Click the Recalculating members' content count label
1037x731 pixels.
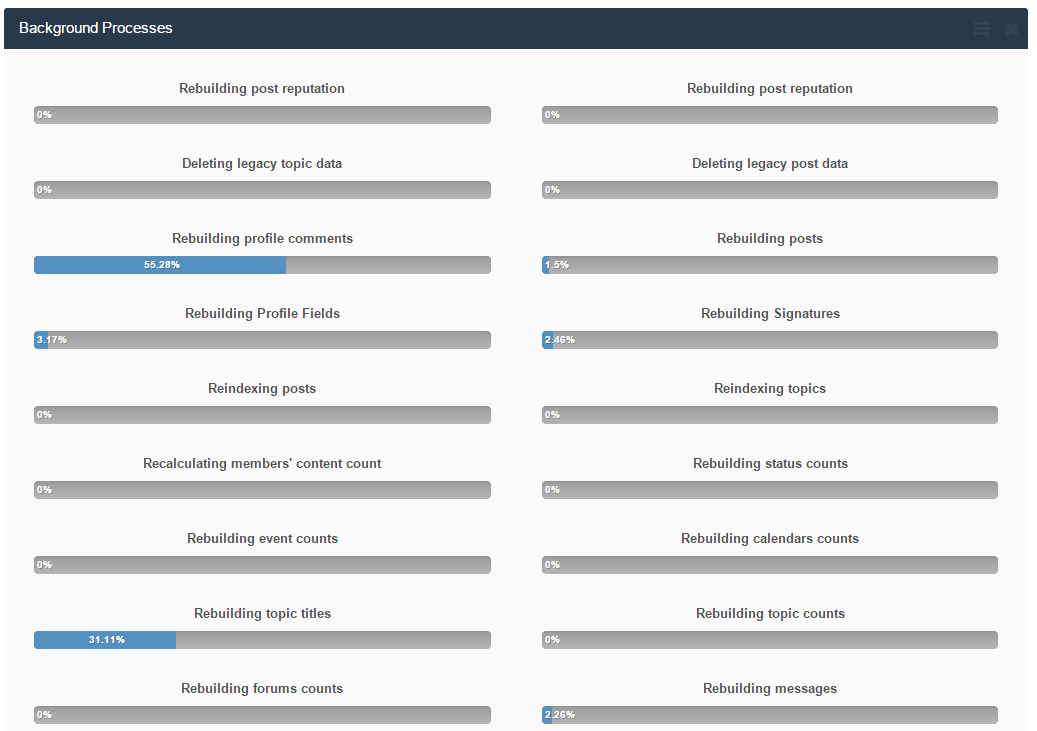[262, 463]
